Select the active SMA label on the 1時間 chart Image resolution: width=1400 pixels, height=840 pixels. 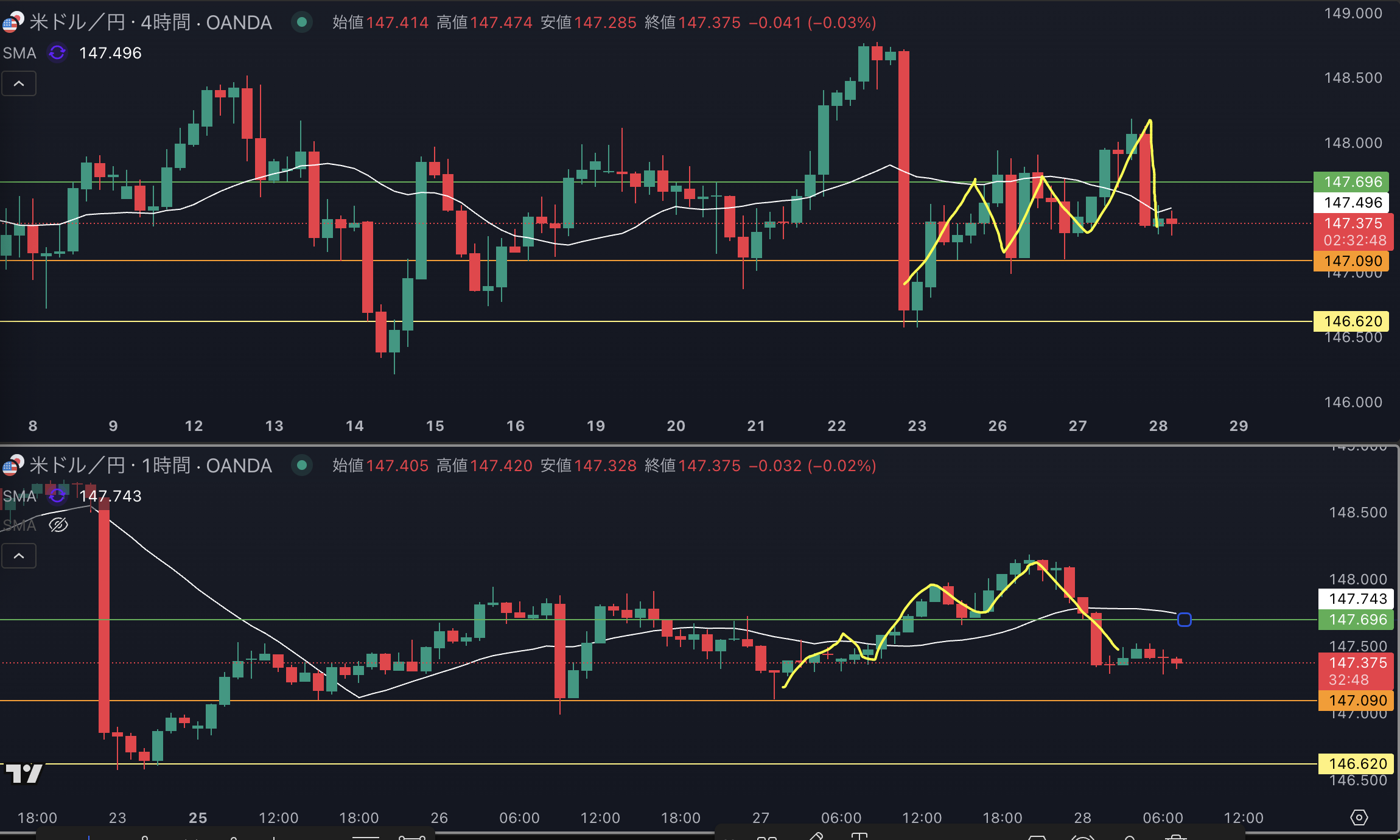tap(19, 496)
